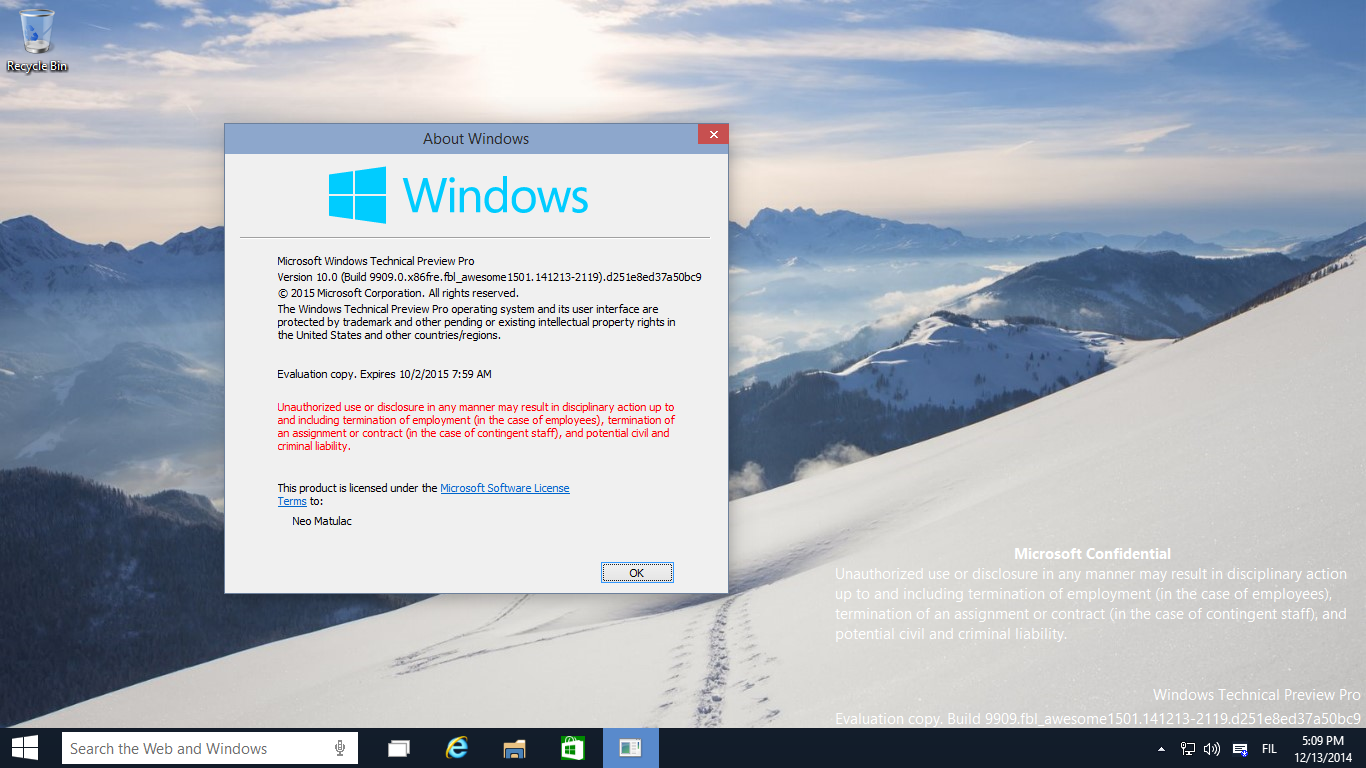Open the clock and calendar flyout
The height and width of the screenshot is (768, 1366).
(x=1322, y=747)
